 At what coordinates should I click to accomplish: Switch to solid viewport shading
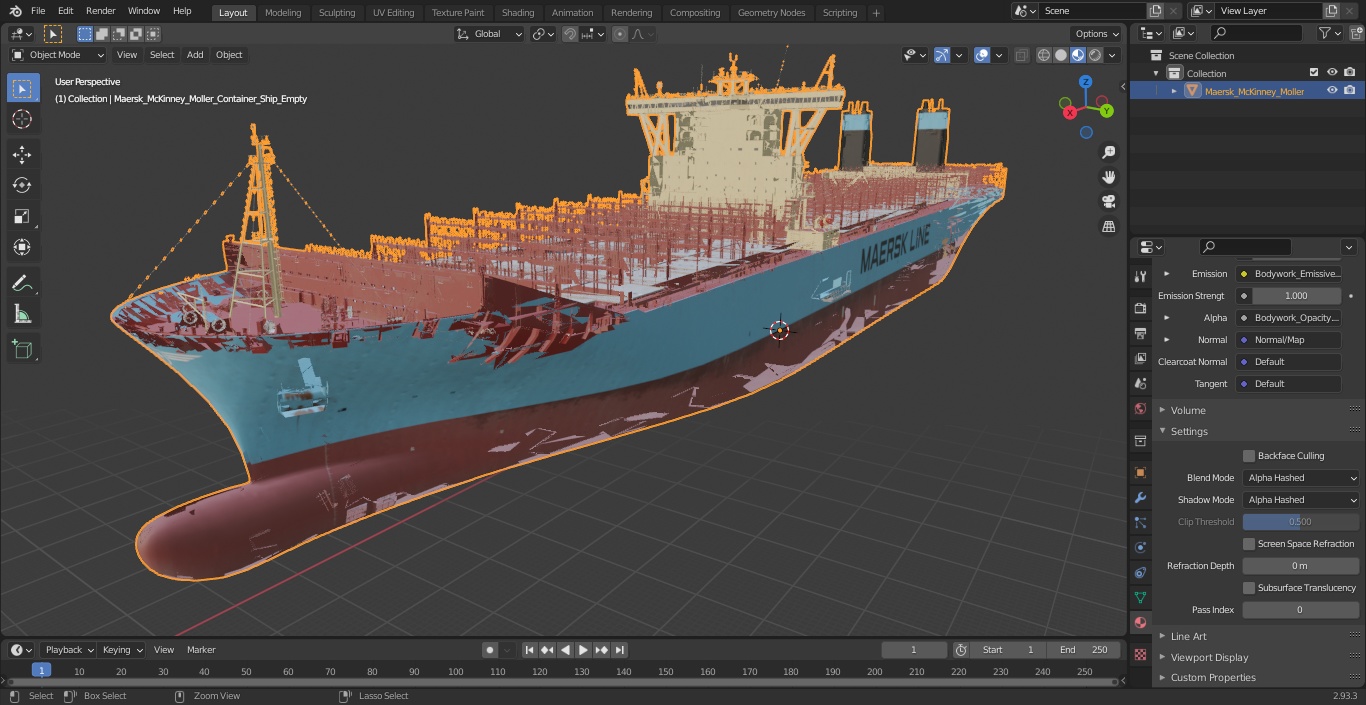coord(1061,55)
